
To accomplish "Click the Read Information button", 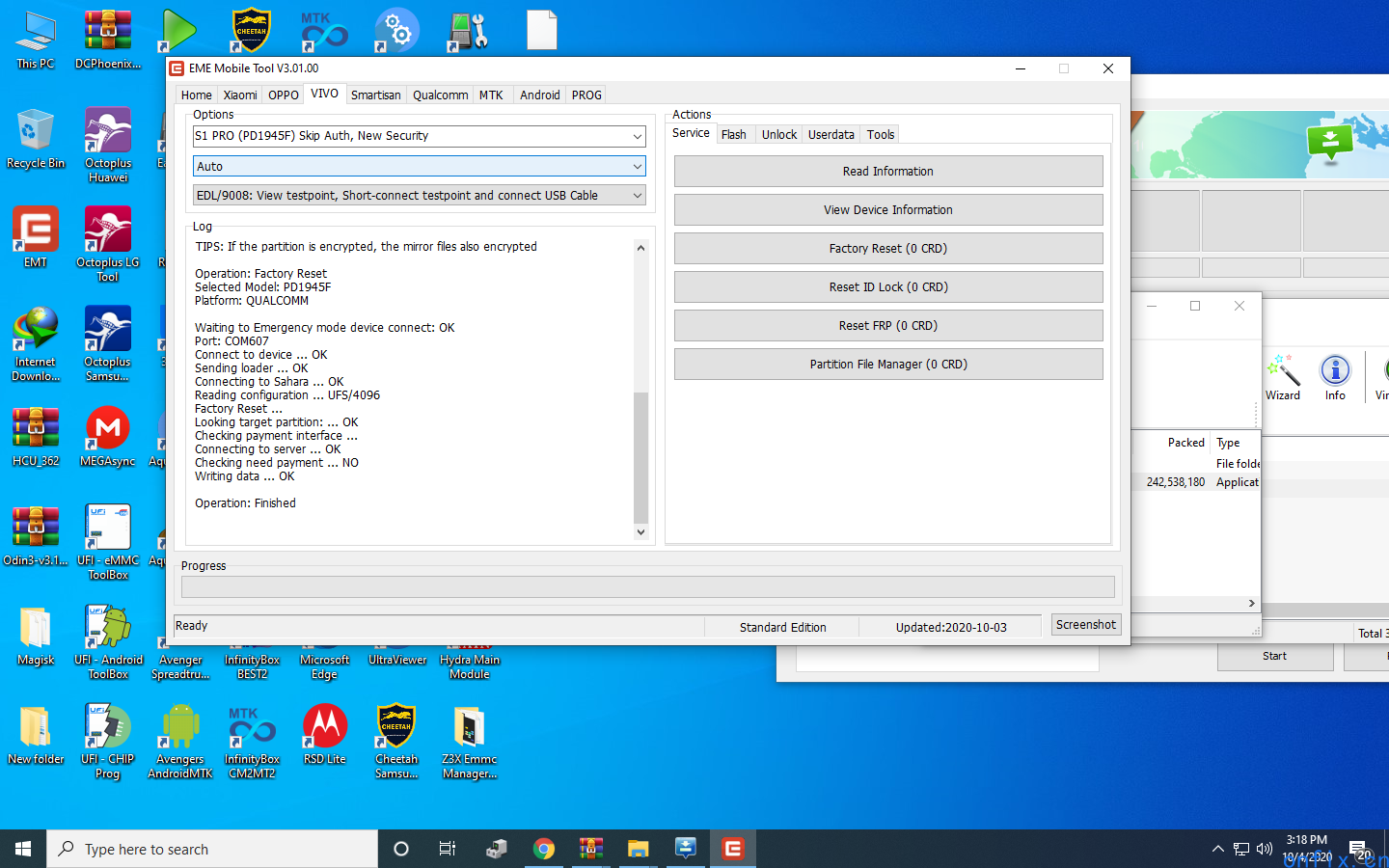I will click(x=888, y=172).
